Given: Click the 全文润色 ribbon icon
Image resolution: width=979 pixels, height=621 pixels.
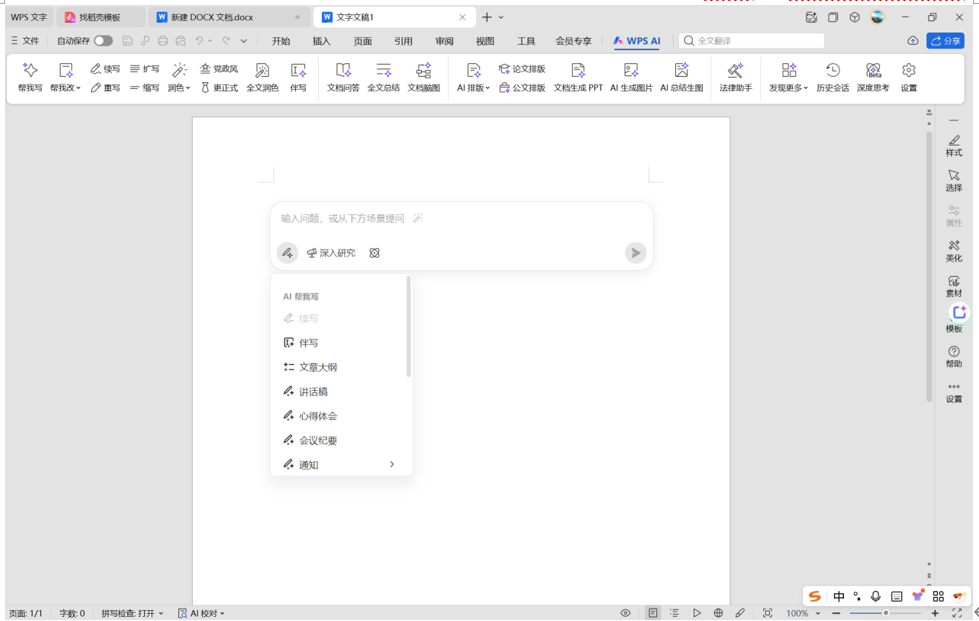Looking at the screenshot, I should click(262, 77).
